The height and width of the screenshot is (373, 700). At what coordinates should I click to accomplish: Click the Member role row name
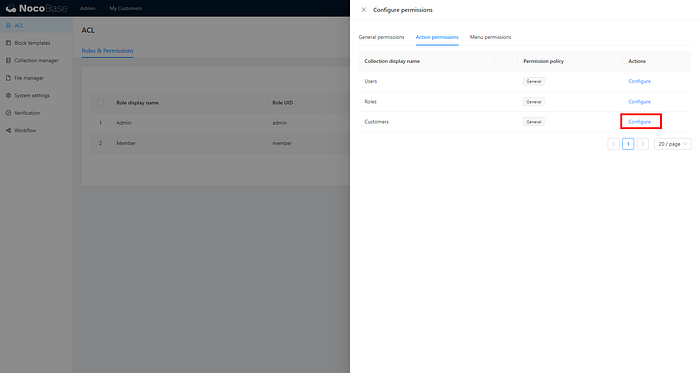coord(126,143)
